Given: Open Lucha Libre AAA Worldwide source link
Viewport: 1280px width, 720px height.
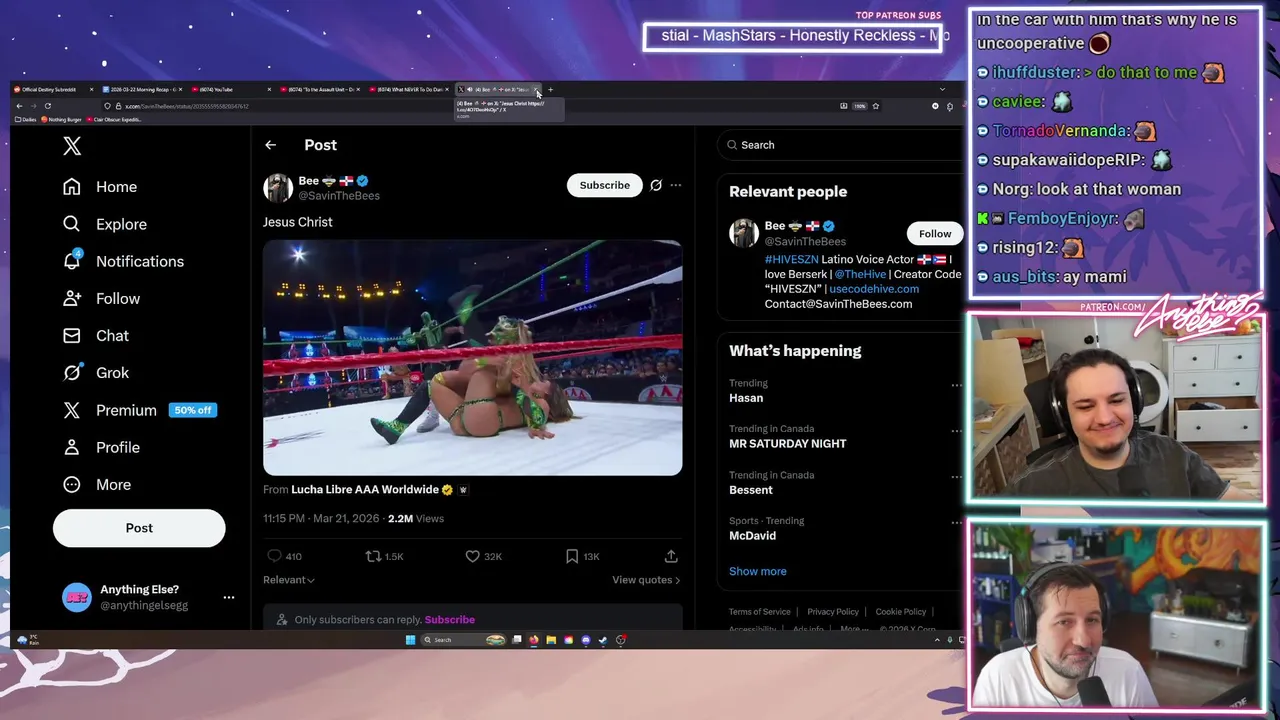Looking at the screenshot, I should [365, 490].
